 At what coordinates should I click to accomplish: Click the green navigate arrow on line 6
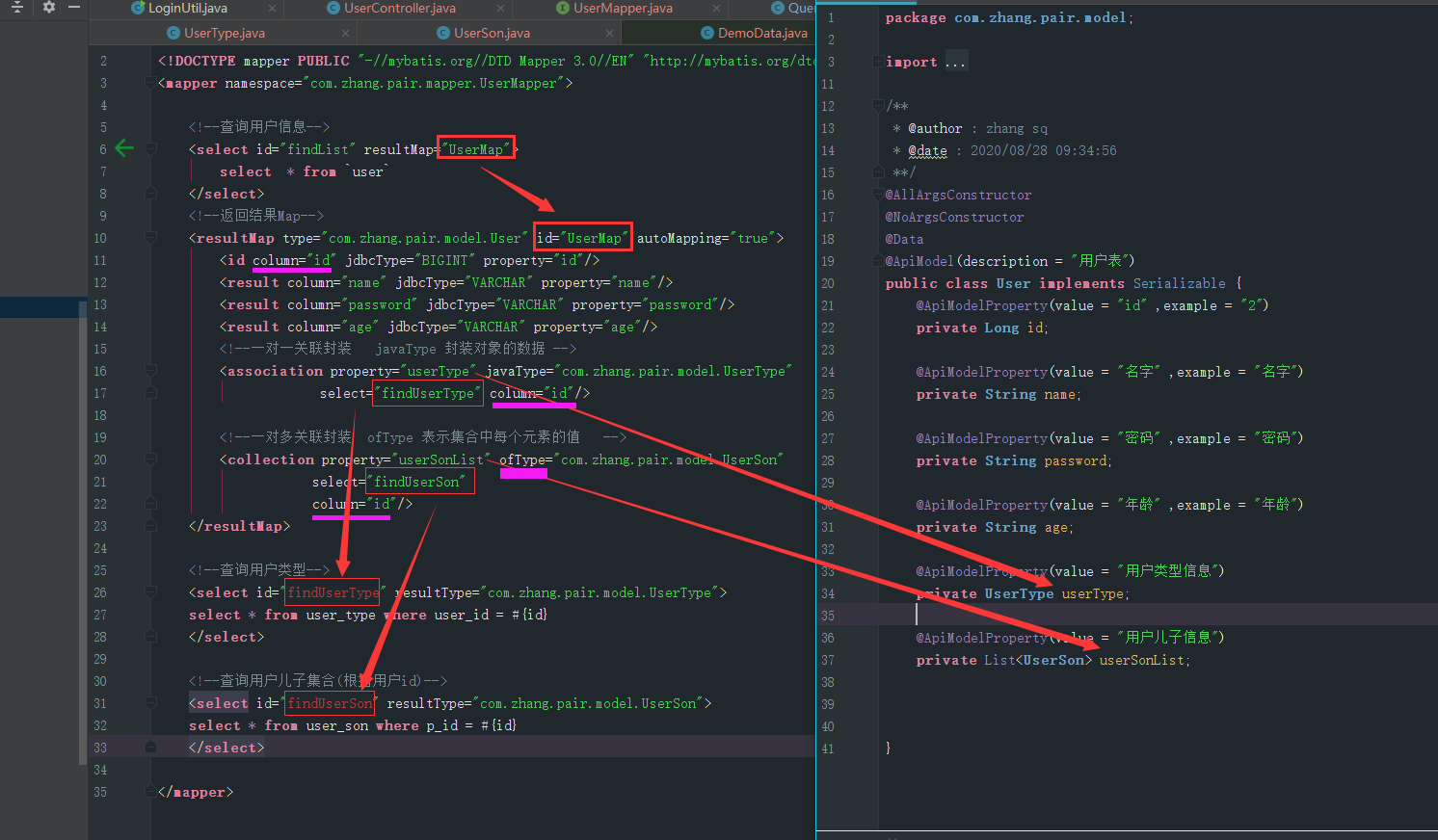coord(124,147)
